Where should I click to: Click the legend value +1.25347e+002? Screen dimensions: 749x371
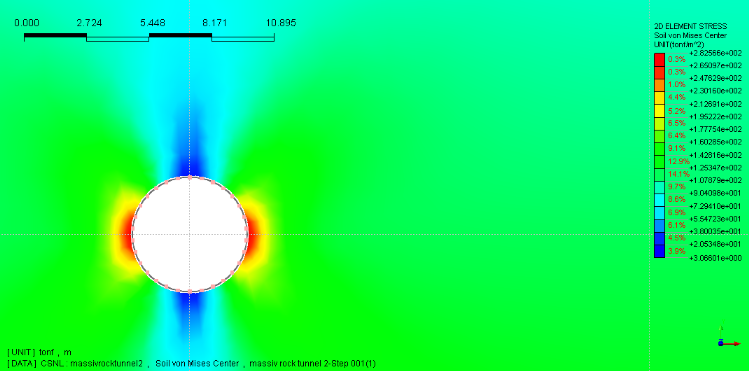pyautogui.click(x=716, y=168)
